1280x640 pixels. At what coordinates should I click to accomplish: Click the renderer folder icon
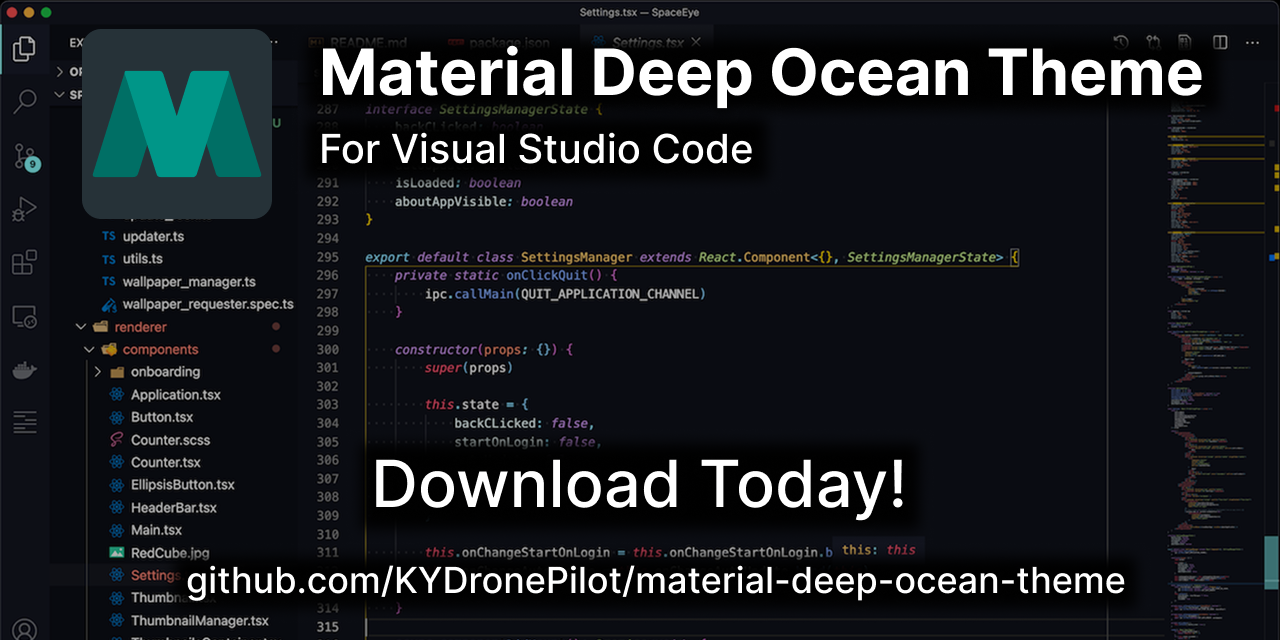click(100, 327)
